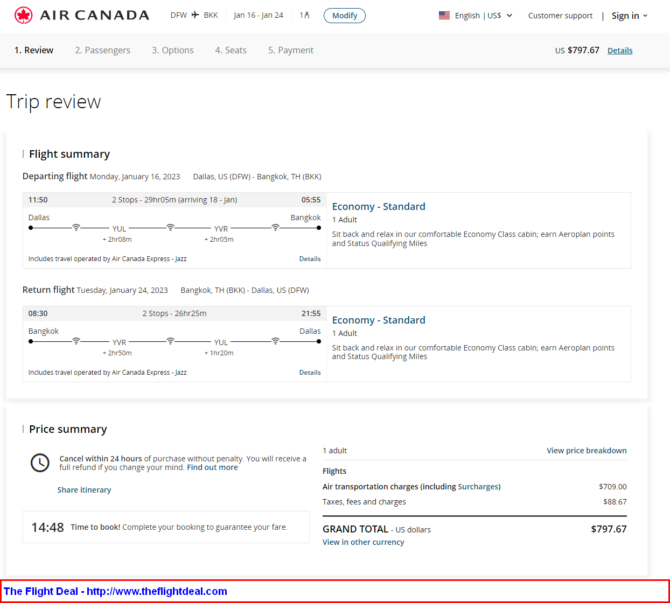This screenshot has width=670, height=603.
Task: Click the YUL stop on departing flight
Action: coord(119,229)
